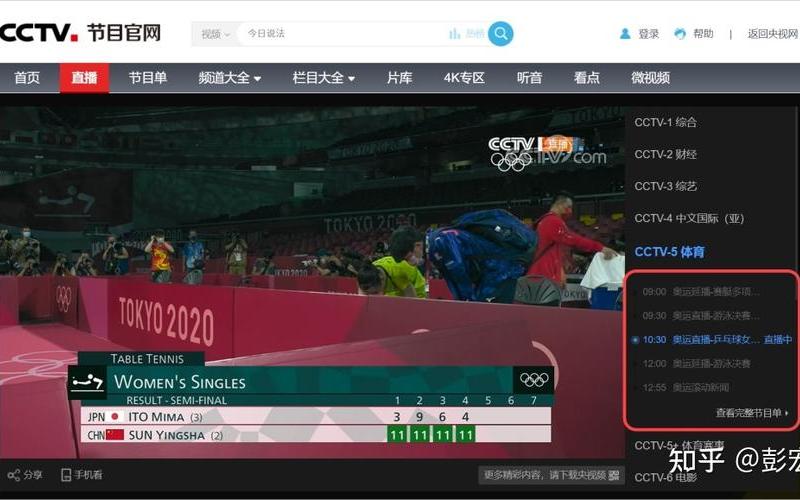800x500 pixels.
Task: Click the 帮助 help icon
Action: [x=681, y=34]
